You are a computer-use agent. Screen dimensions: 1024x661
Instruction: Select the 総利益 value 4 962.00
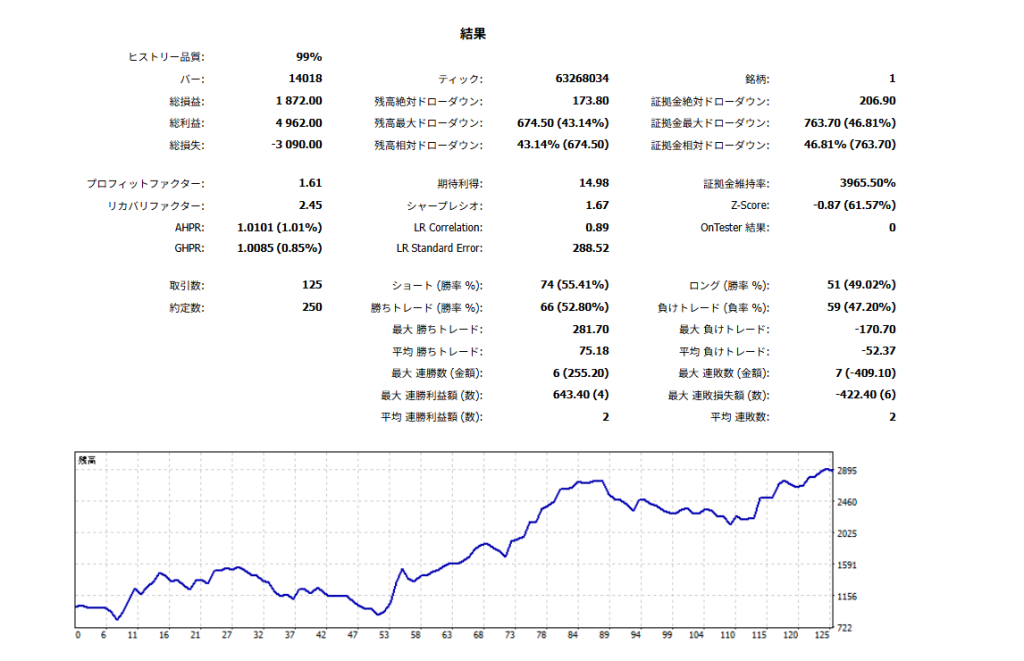[299, 123]
